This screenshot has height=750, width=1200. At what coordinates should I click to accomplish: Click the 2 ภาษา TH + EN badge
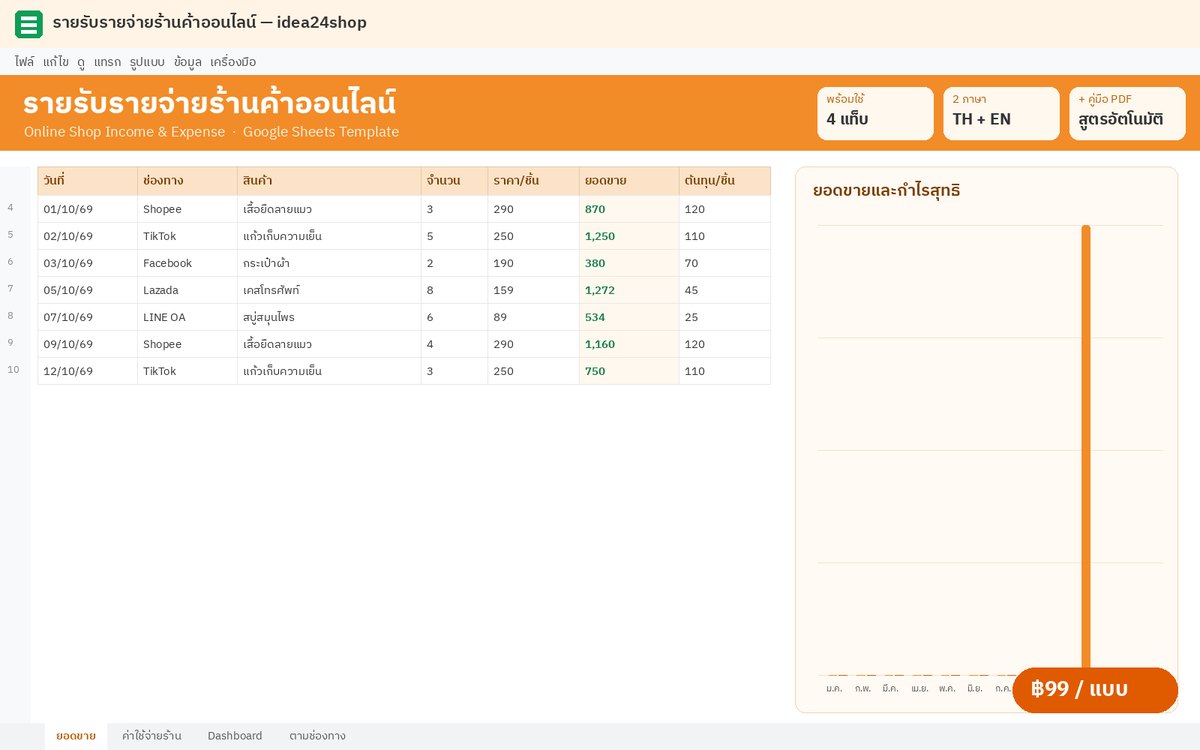tap(1001, 113)
